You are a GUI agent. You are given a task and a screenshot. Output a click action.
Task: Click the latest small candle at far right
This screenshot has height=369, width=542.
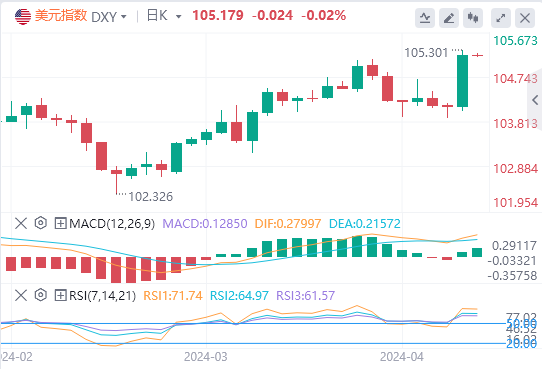(477, 55)
